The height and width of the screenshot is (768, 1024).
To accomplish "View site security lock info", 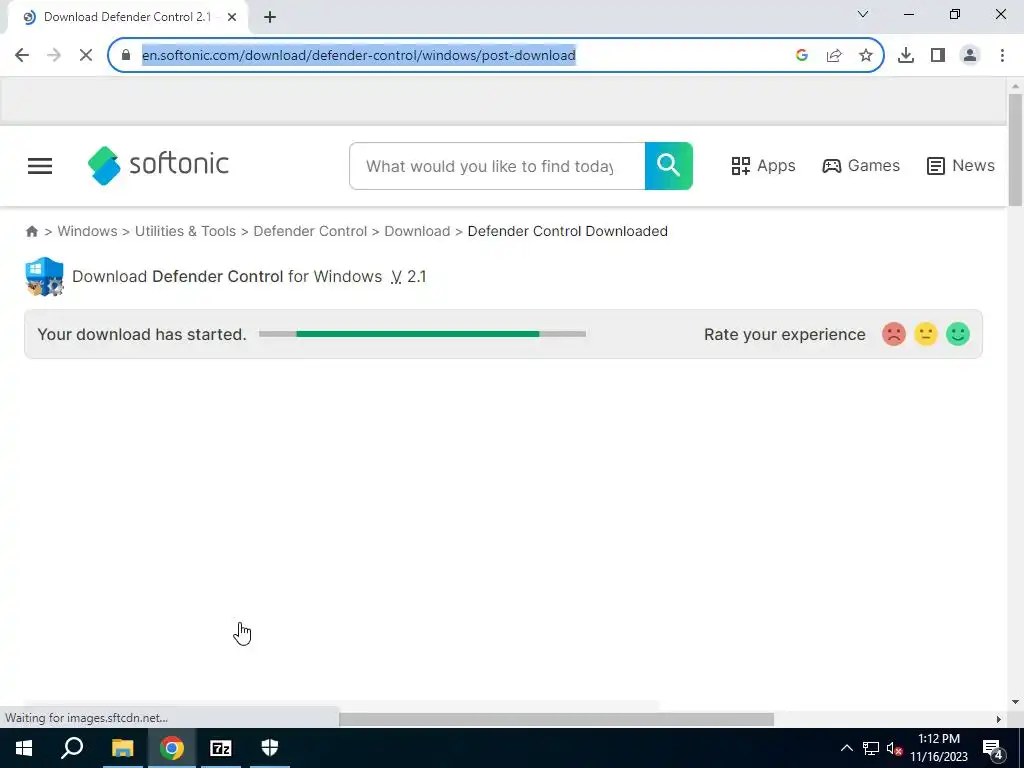I will 126,56.
